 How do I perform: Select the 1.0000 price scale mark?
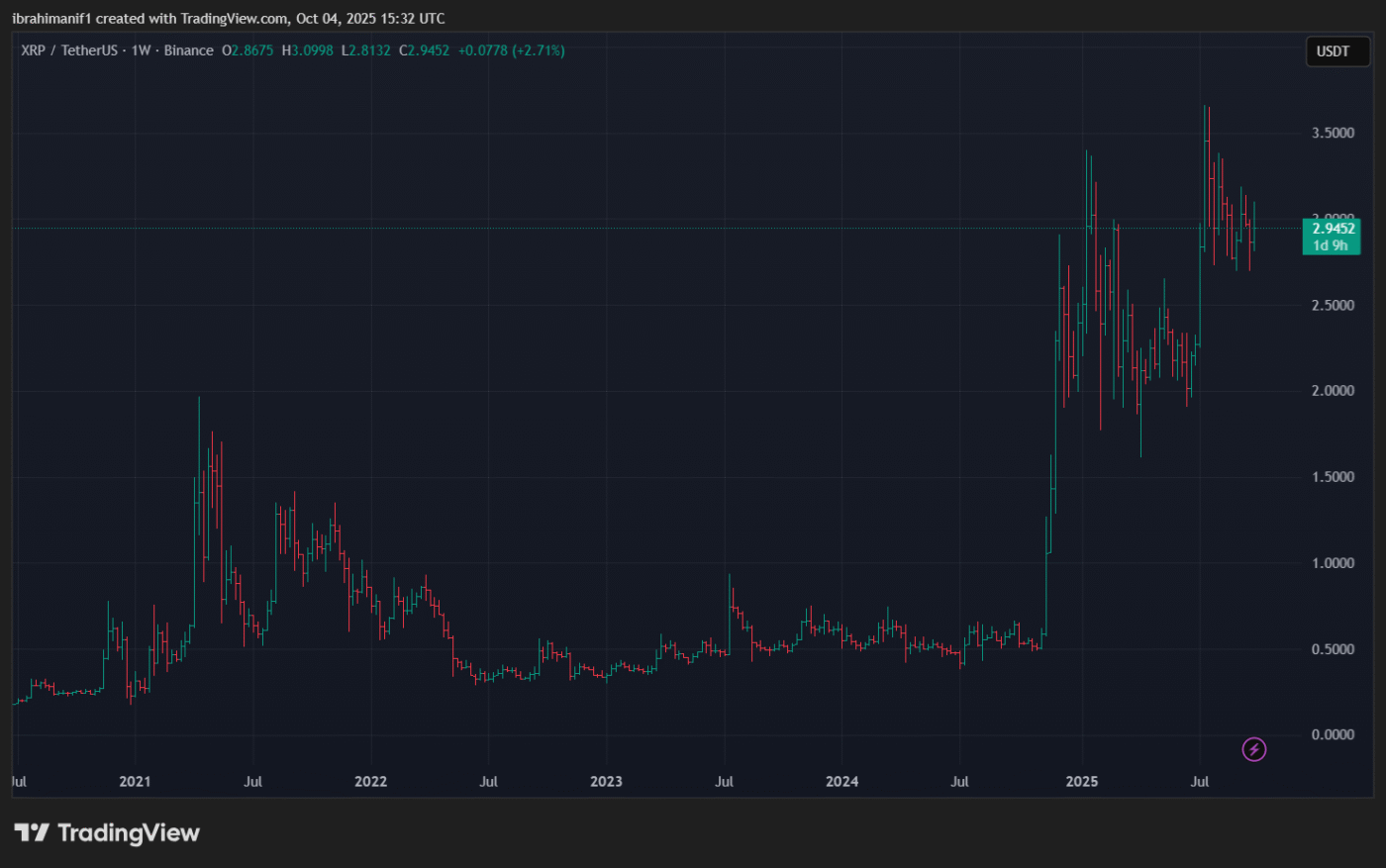[1333, 563]
